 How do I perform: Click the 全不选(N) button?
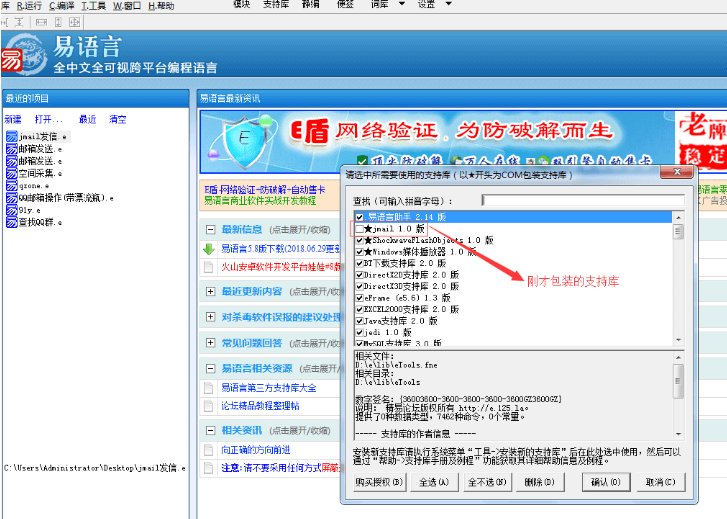tap(487, 482)
